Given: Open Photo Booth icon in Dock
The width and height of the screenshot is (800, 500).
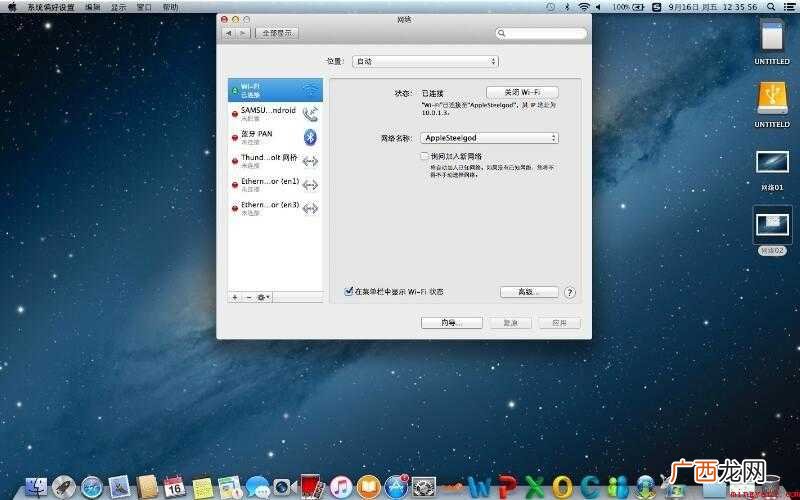Looking at the screenshot, I should [x=312, y=486].
